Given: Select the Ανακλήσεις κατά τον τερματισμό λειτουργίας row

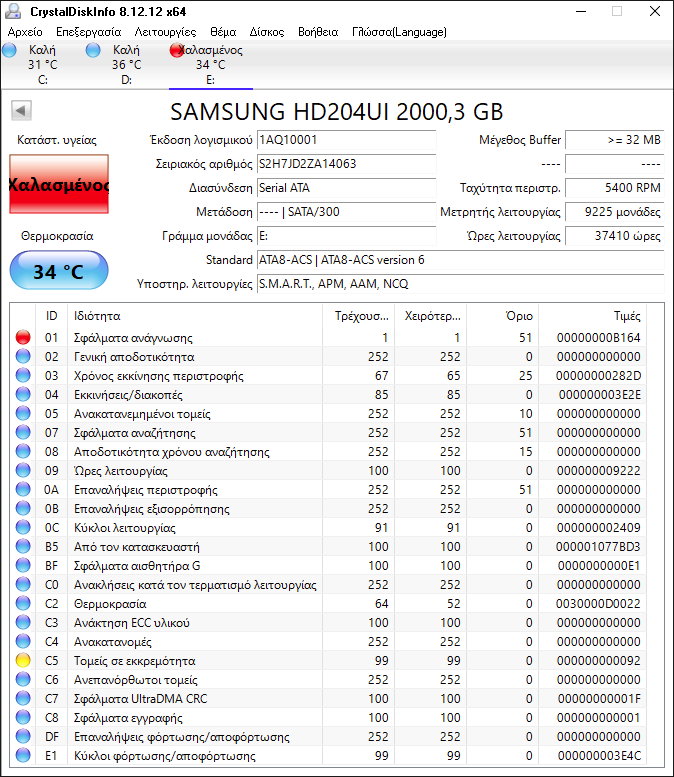Looking at the screenshot, I should 330,585.
